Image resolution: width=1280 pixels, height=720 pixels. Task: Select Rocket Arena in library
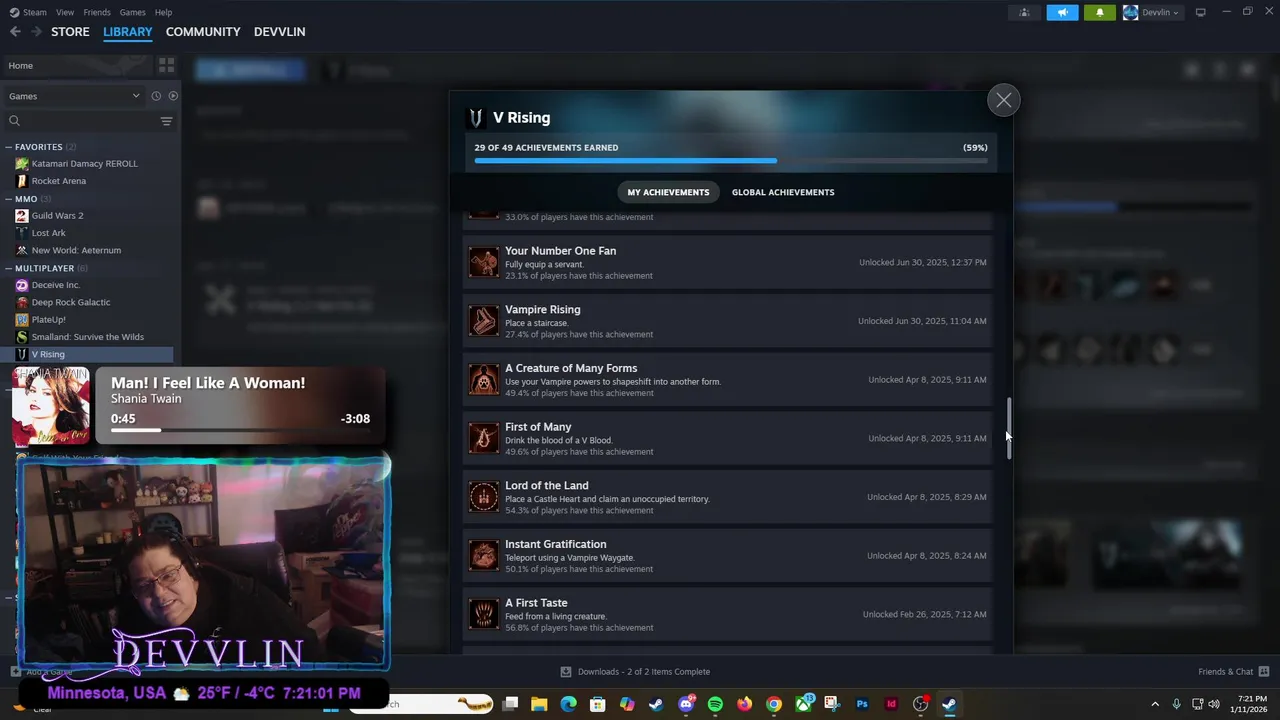[x=58, y=181]
